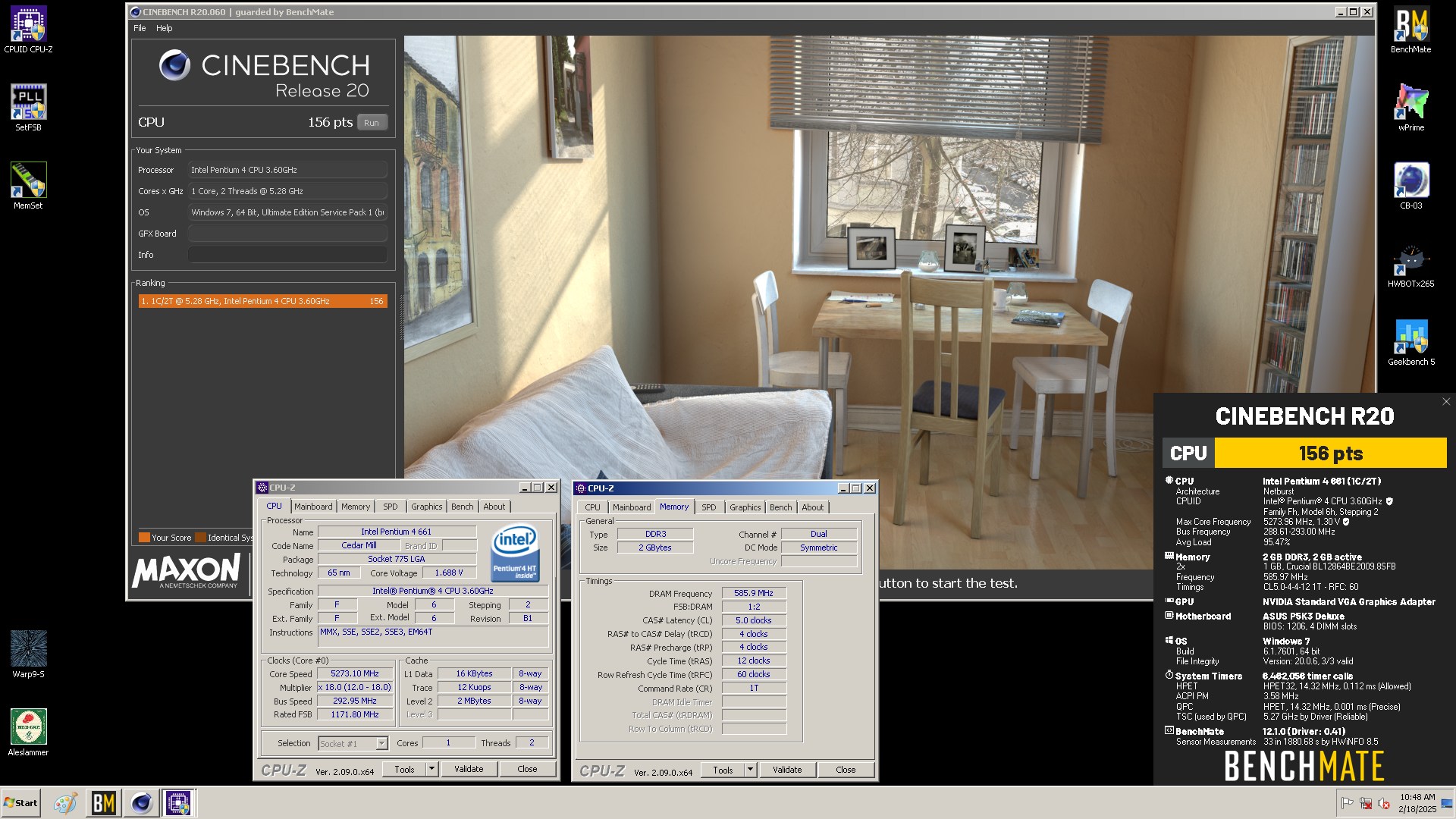
Task: Open the CB-03 desktop shortcut
Action: [x=1410, y=186]
